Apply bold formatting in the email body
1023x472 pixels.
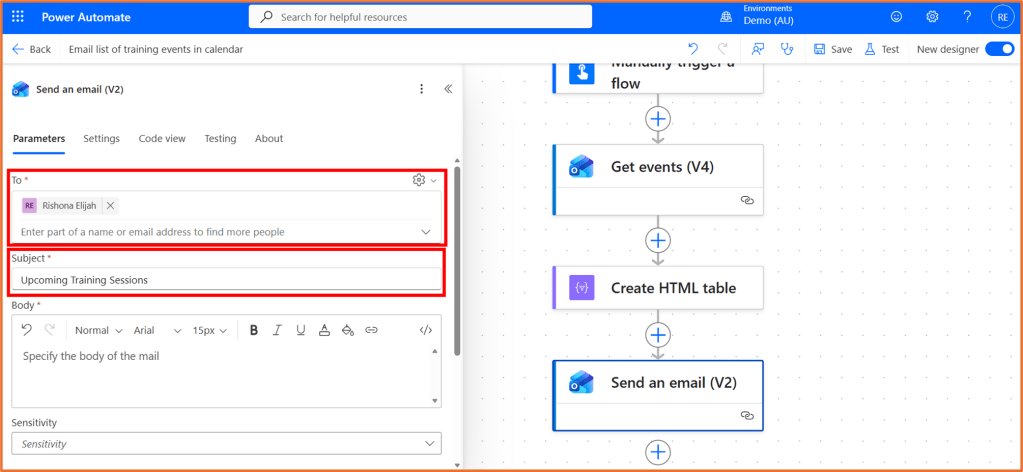click(254, 330)
